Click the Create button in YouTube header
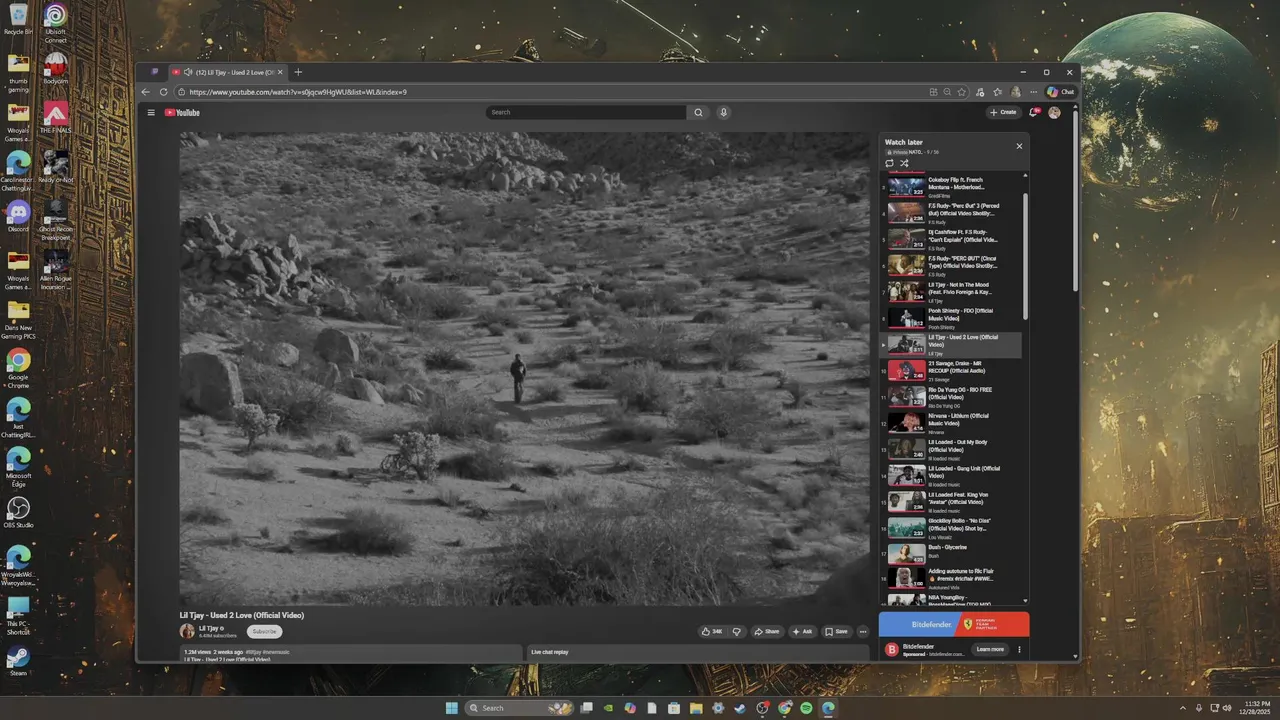This screenshot has height=720, width=1280. point(1003,112)
